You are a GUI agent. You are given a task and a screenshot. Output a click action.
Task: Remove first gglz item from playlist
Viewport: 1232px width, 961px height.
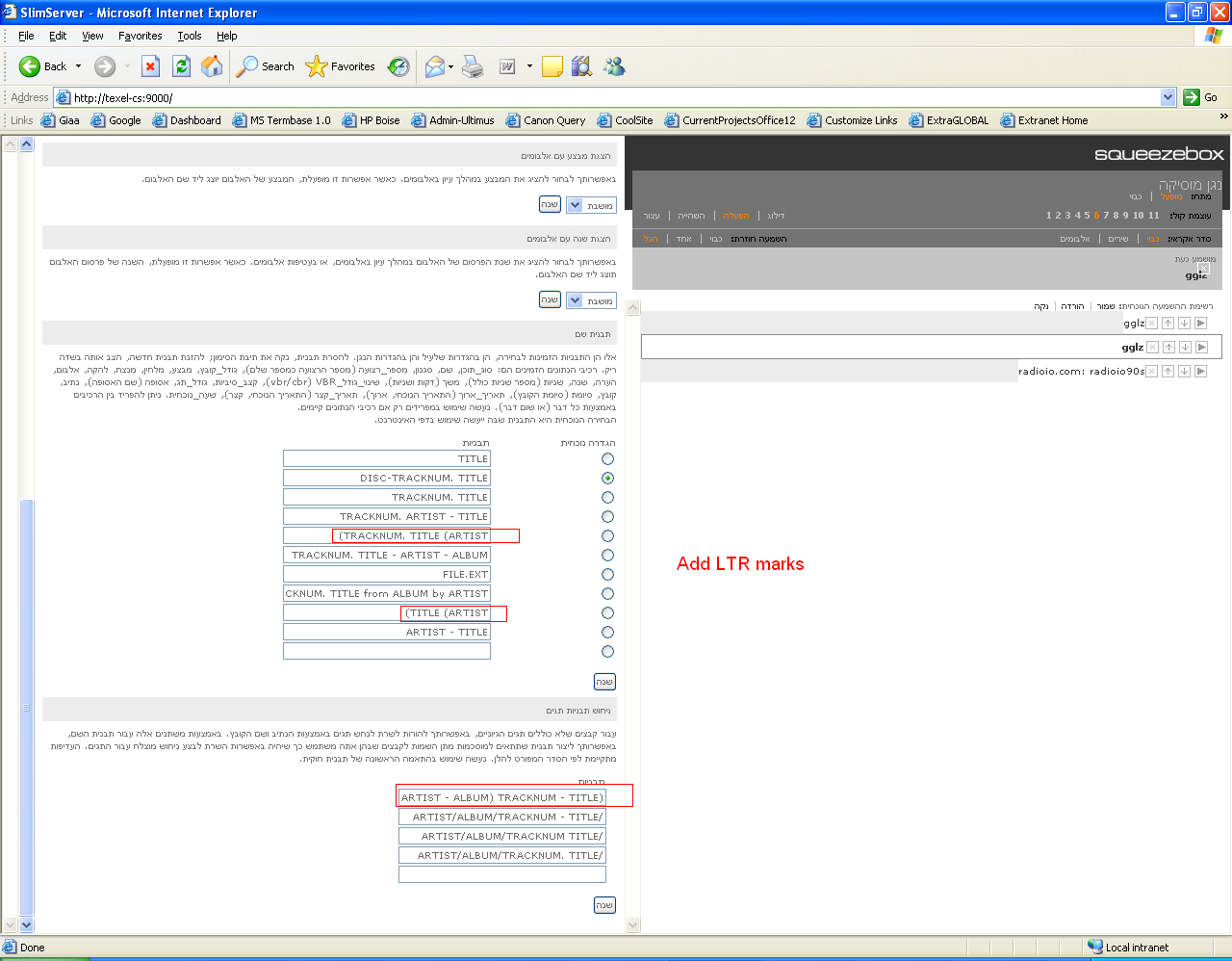[x=1151, y=324]
